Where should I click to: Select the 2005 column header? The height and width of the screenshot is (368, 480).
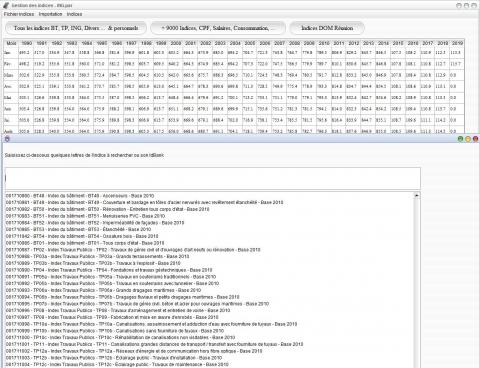tap(250, 43)
